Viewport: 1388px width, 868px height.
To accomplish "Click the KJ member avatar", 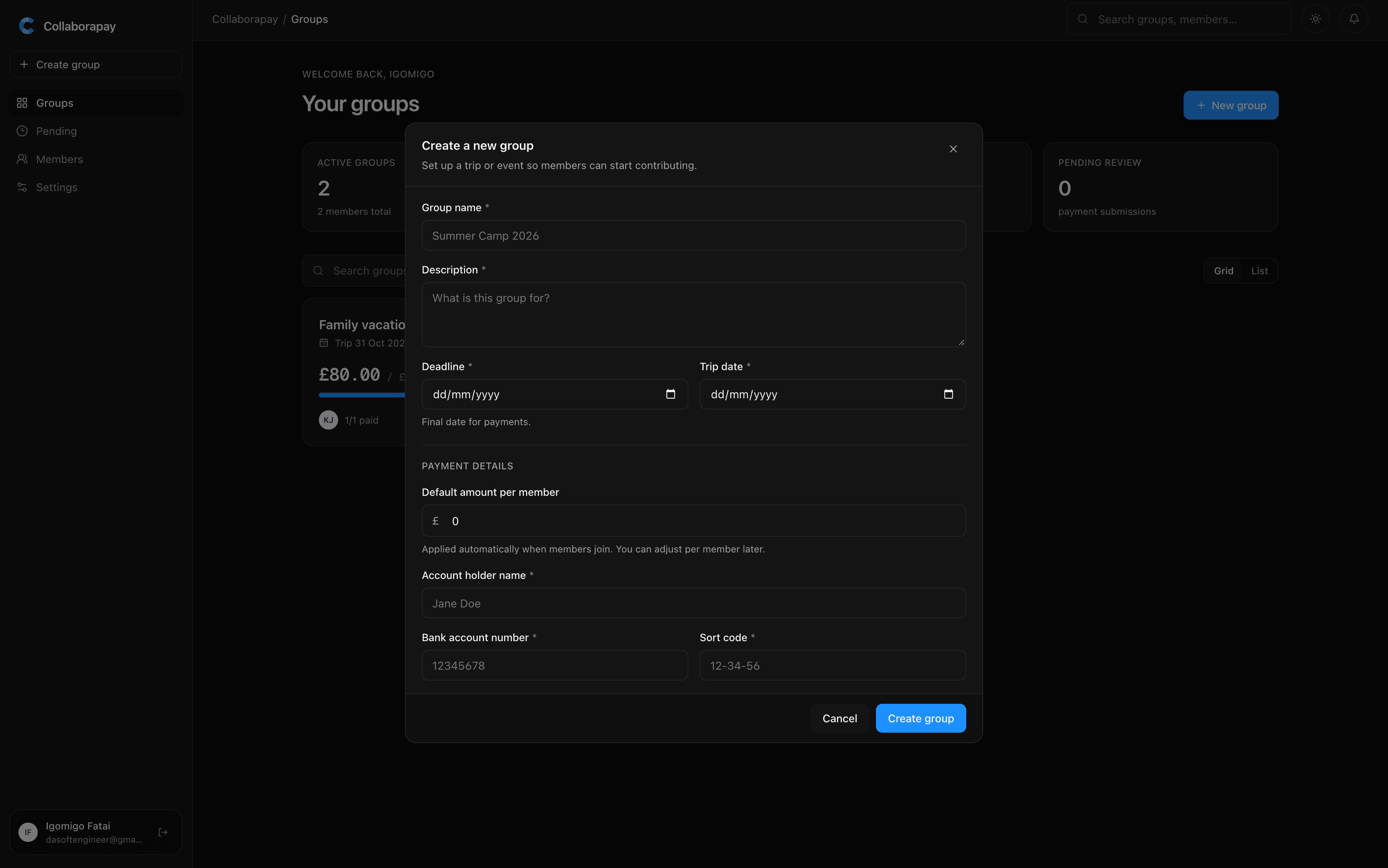I will [329, 420].
